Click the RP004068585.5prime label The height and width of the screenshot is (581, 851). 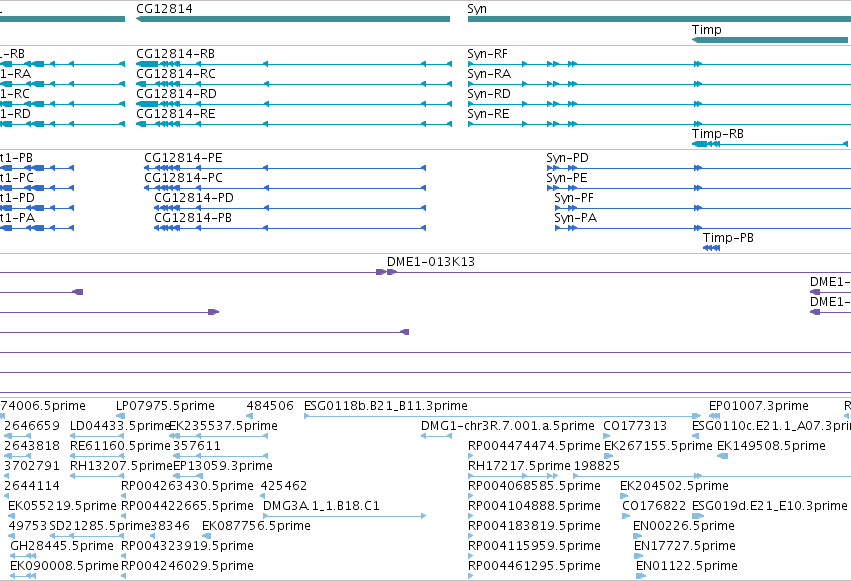click(534, 486)
